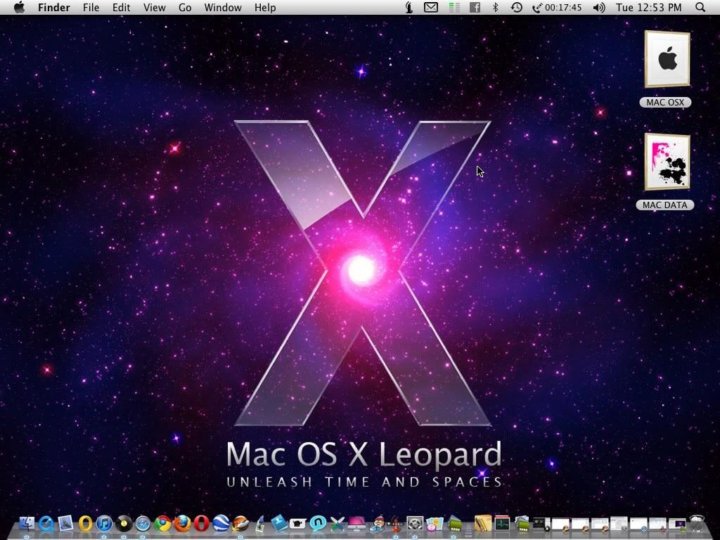
Task: Click the Facebook menu bar icon
Action: 475,7
